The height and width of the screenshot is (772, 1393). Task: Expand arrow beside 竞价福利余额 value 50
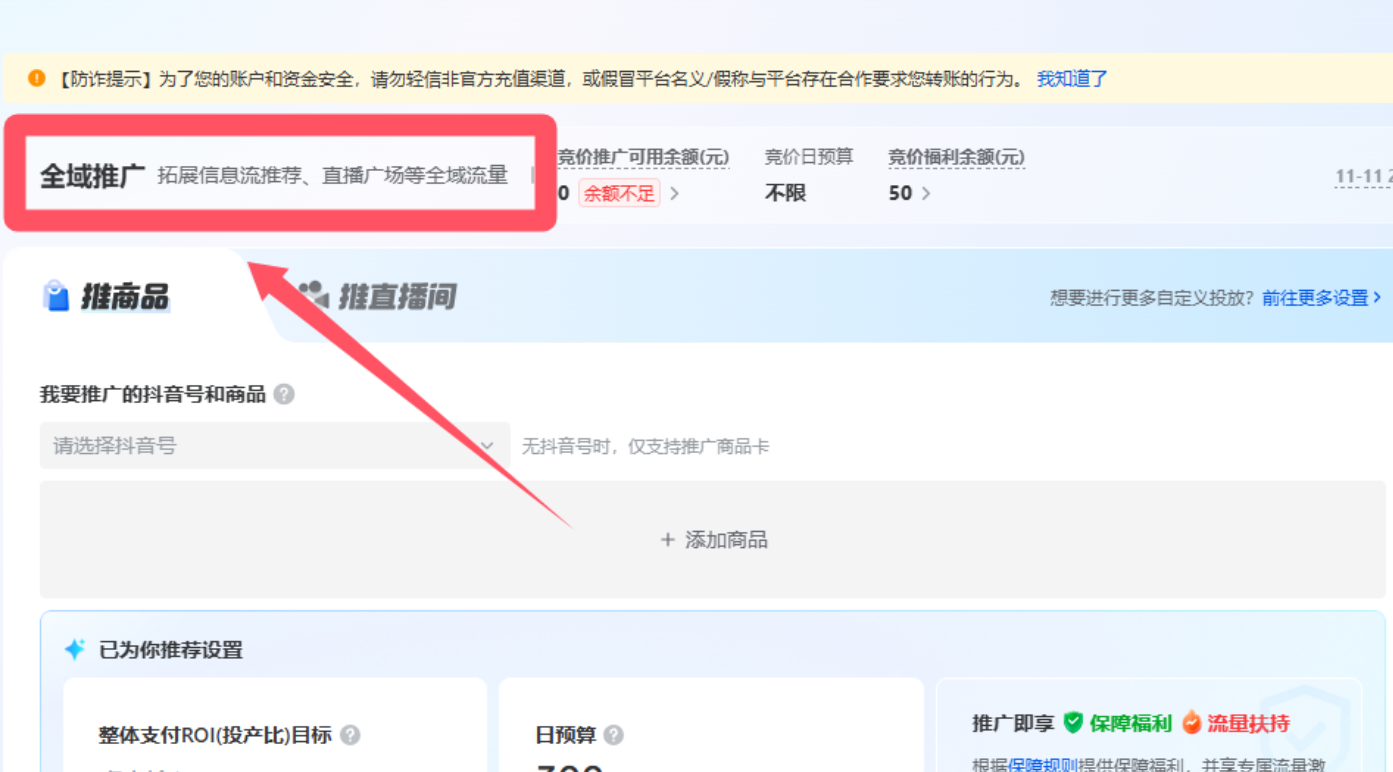(x=926, y=194)
